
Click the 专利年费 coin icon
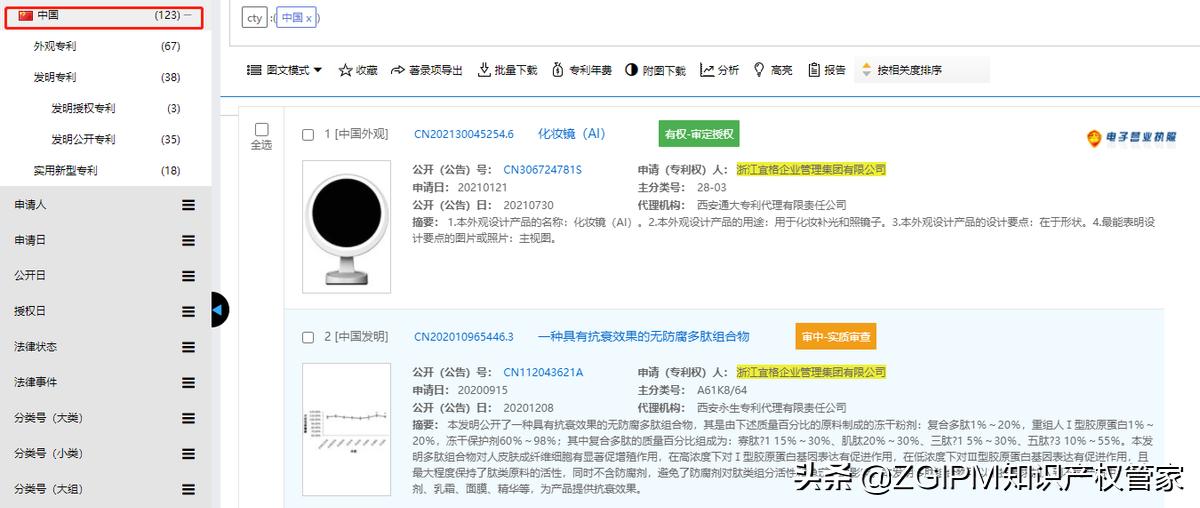[x=558, y=70]
